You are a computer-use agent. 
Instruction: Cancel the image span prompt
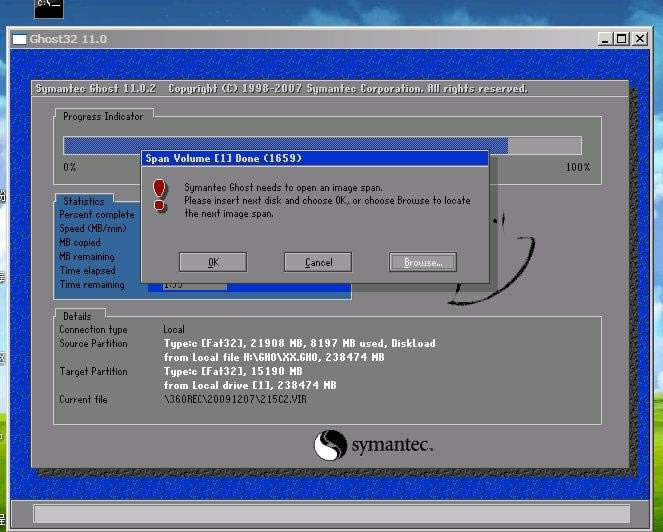(x=318, y=262)
